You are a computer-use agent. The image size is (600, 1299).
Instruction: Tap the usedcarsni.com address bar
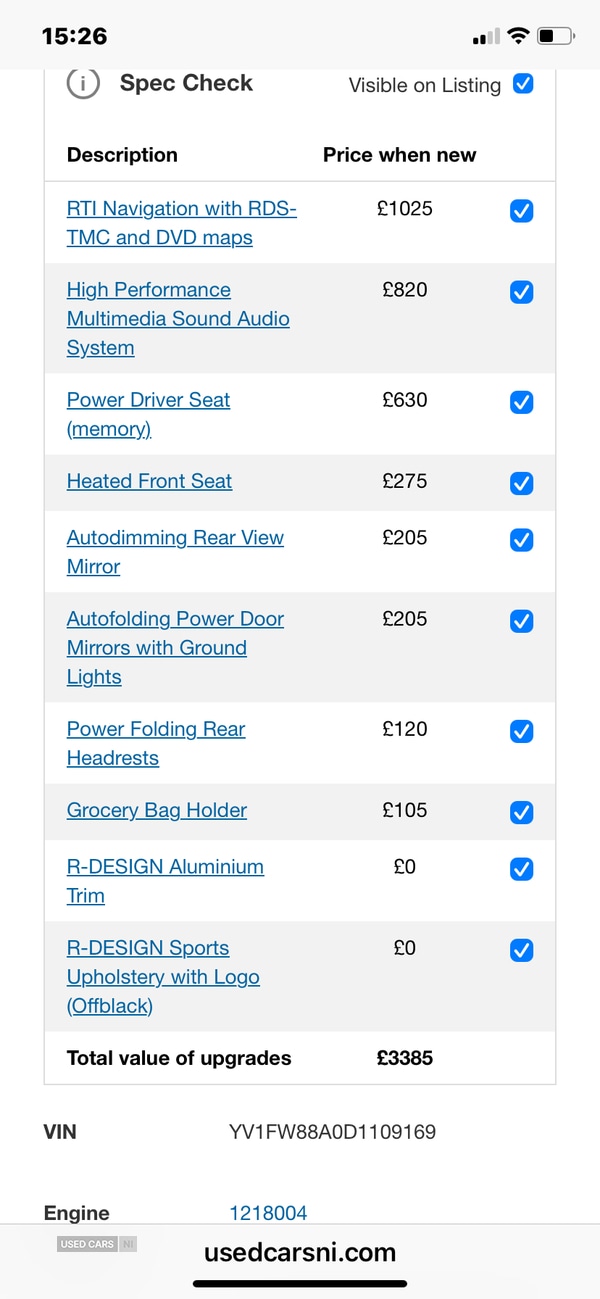coord(300,1252)
